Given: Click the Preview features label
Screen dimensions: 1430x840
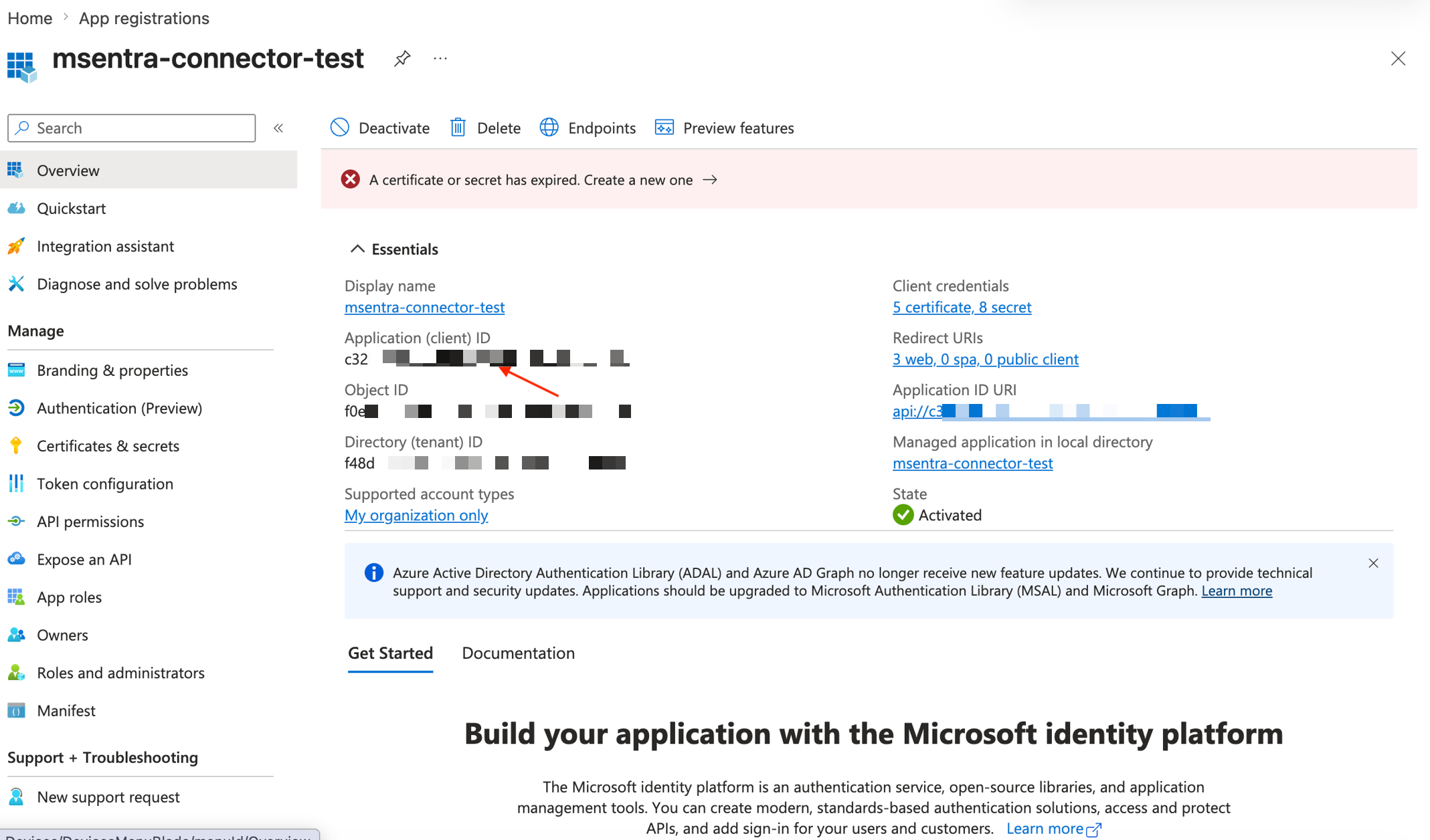Looking at the screenshot, I should click(x=738, y=128).
